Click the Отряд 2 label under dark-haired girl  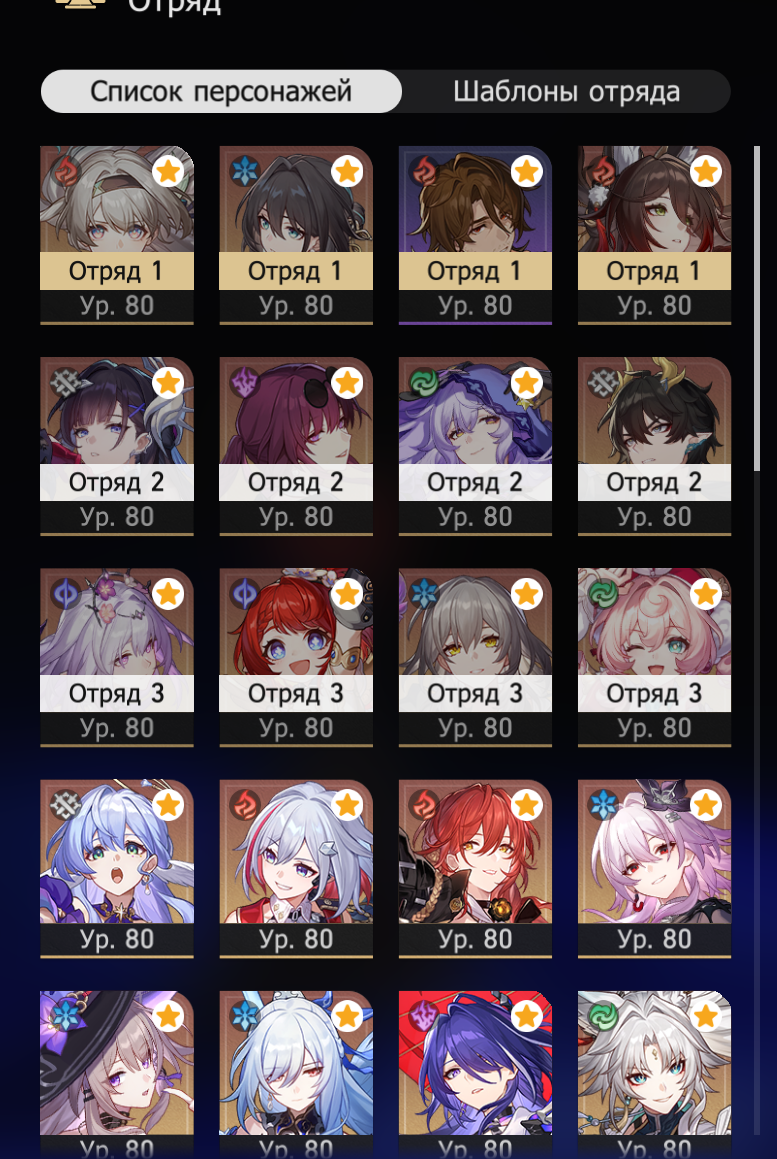pyautogui.click(x=117, y=483)
